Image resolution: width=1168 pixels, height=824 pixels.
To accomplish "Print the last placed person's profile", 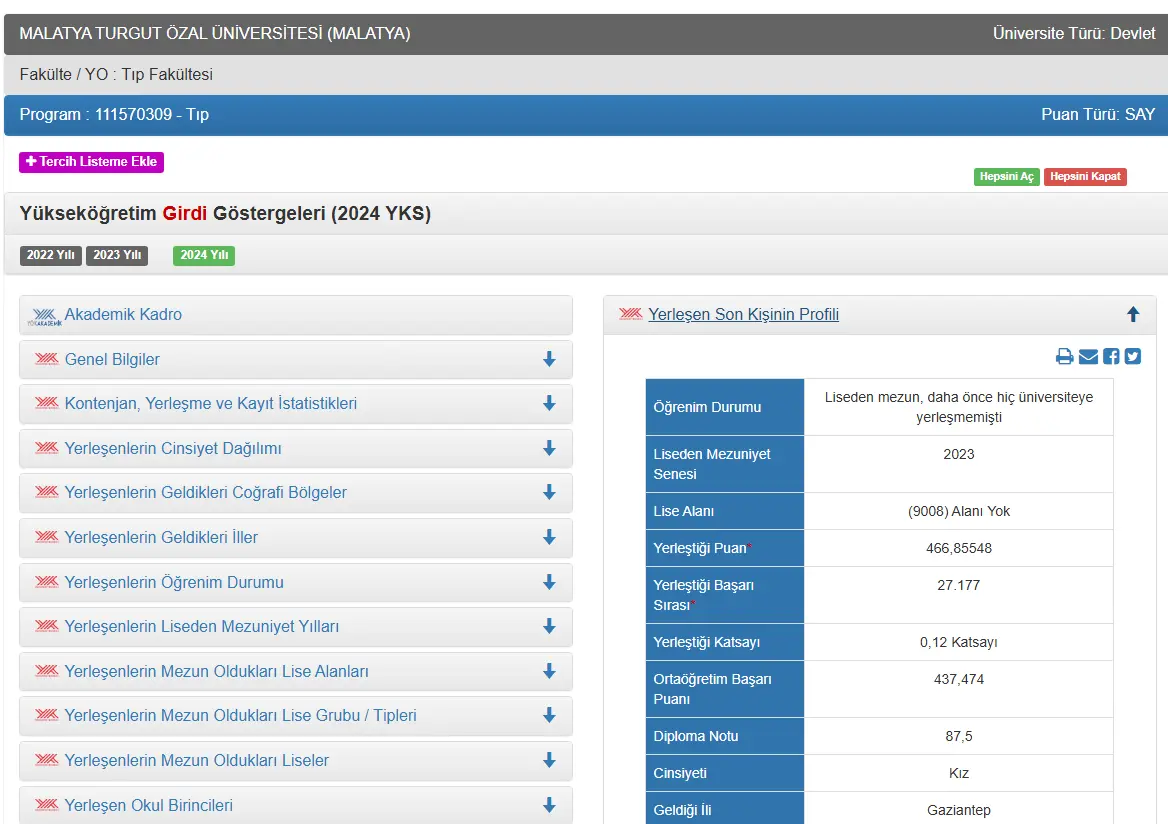I will pyautogui.click(x=1064, y=356).
